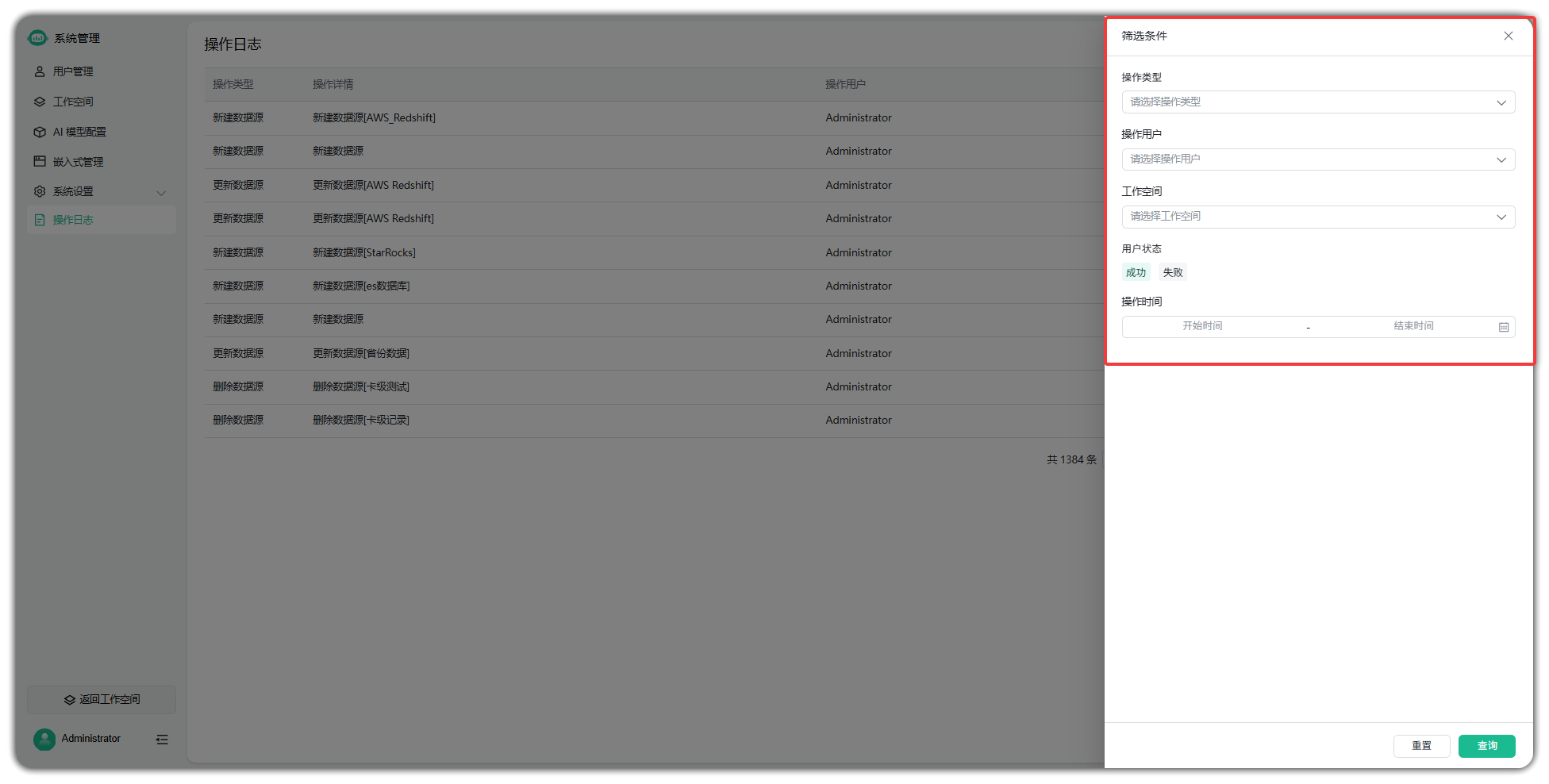1549x784 pixels.
Task: Open calendar icon in operation time field
Action: [1503, 327]
